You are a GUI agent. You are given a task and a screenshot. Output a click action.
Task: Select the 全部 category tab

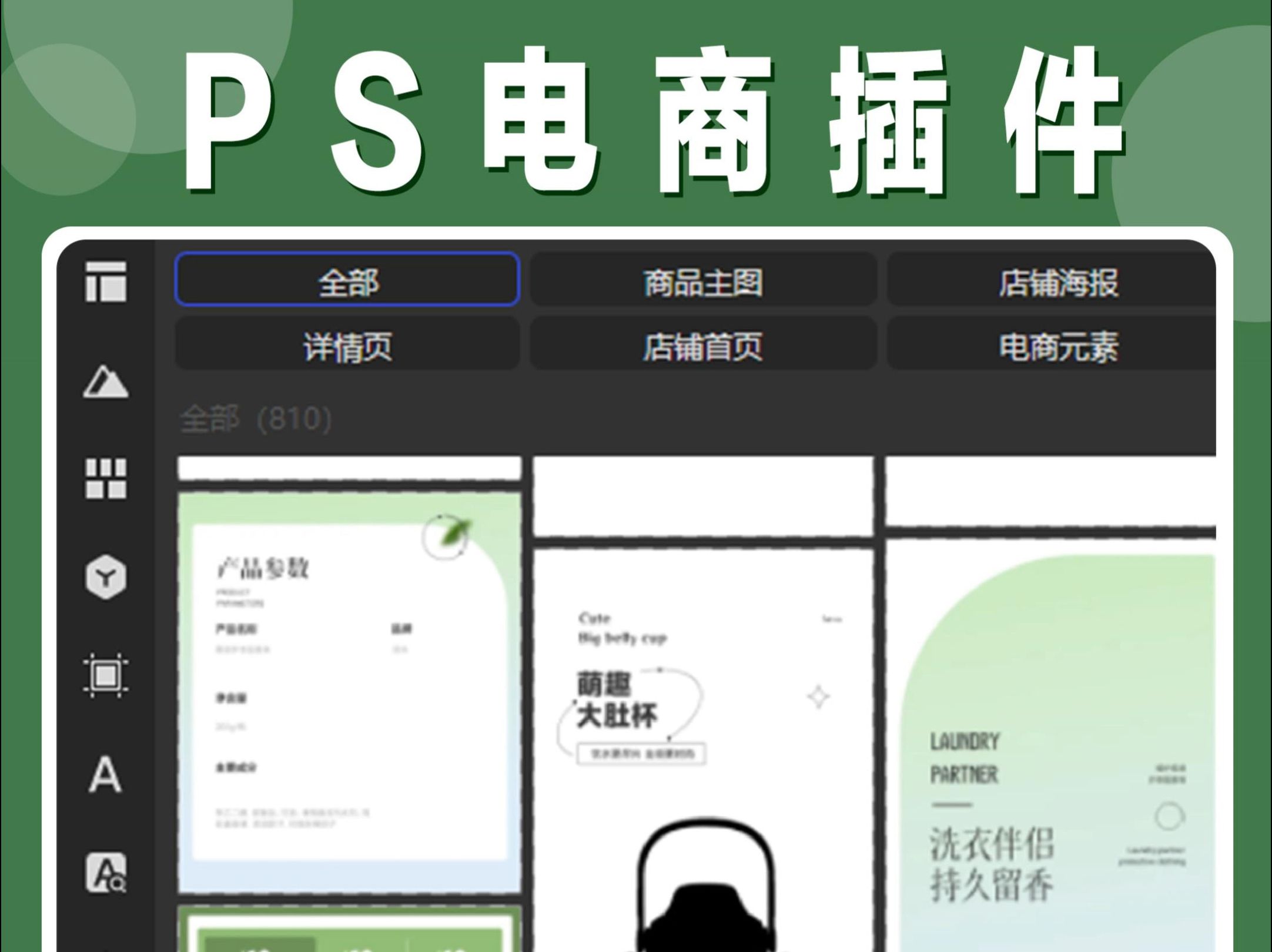pos(347,279)
